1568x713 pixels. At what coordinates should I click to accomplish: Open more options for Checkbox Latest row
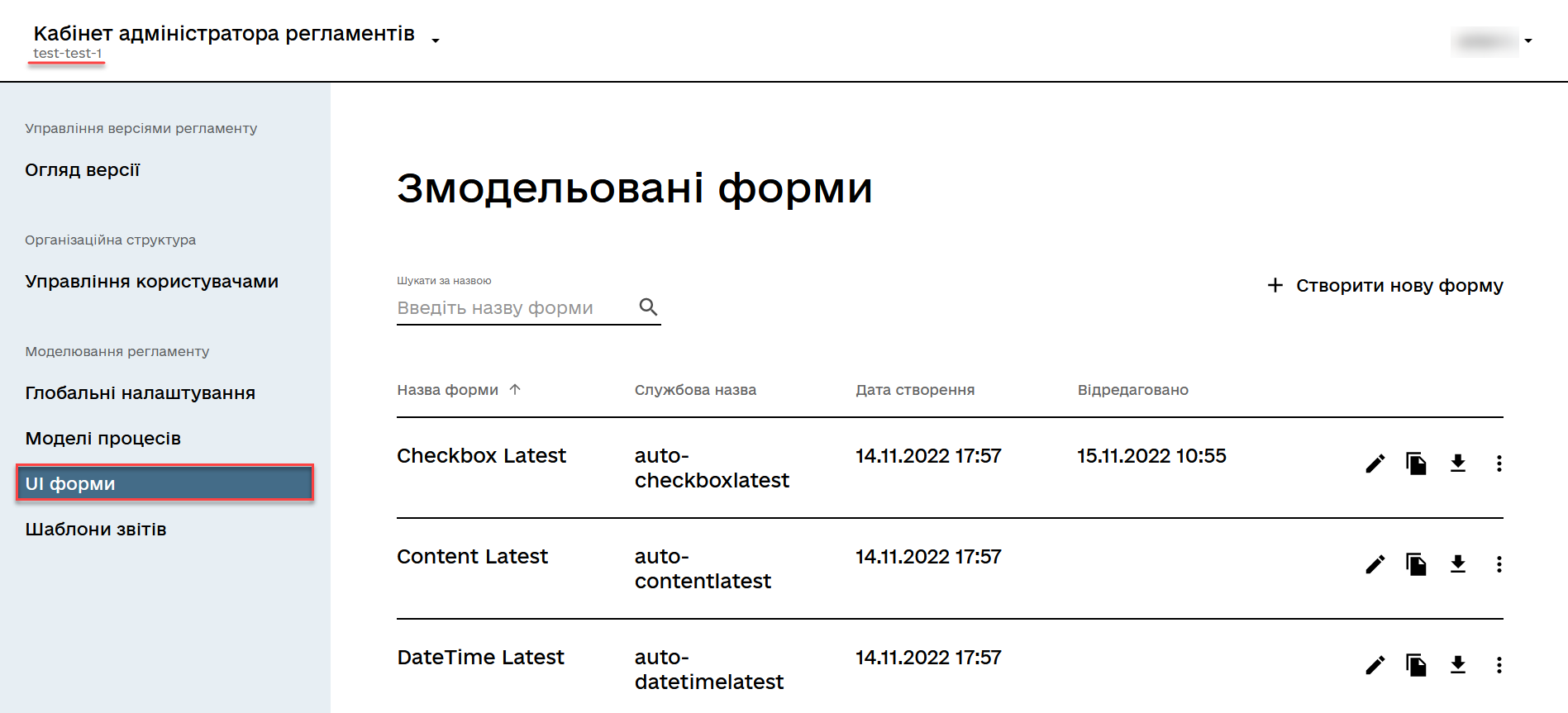click(x=1499, y=463)
